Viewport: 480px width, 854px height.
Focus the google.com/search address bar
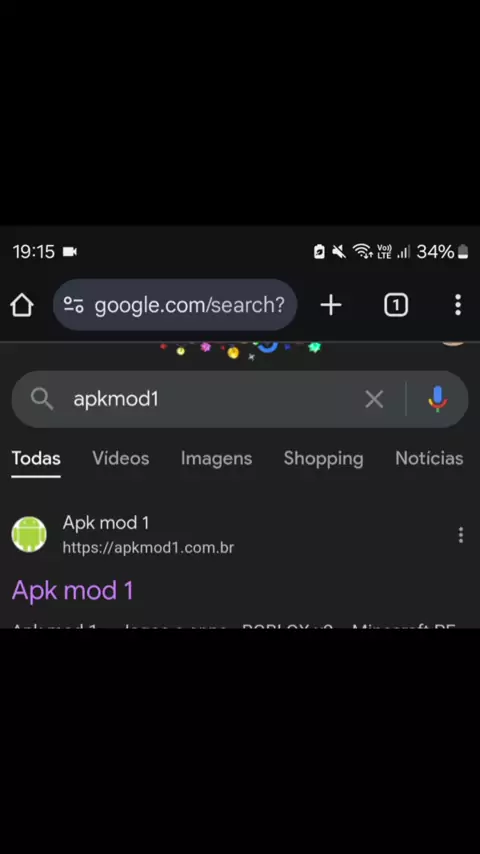175,305
